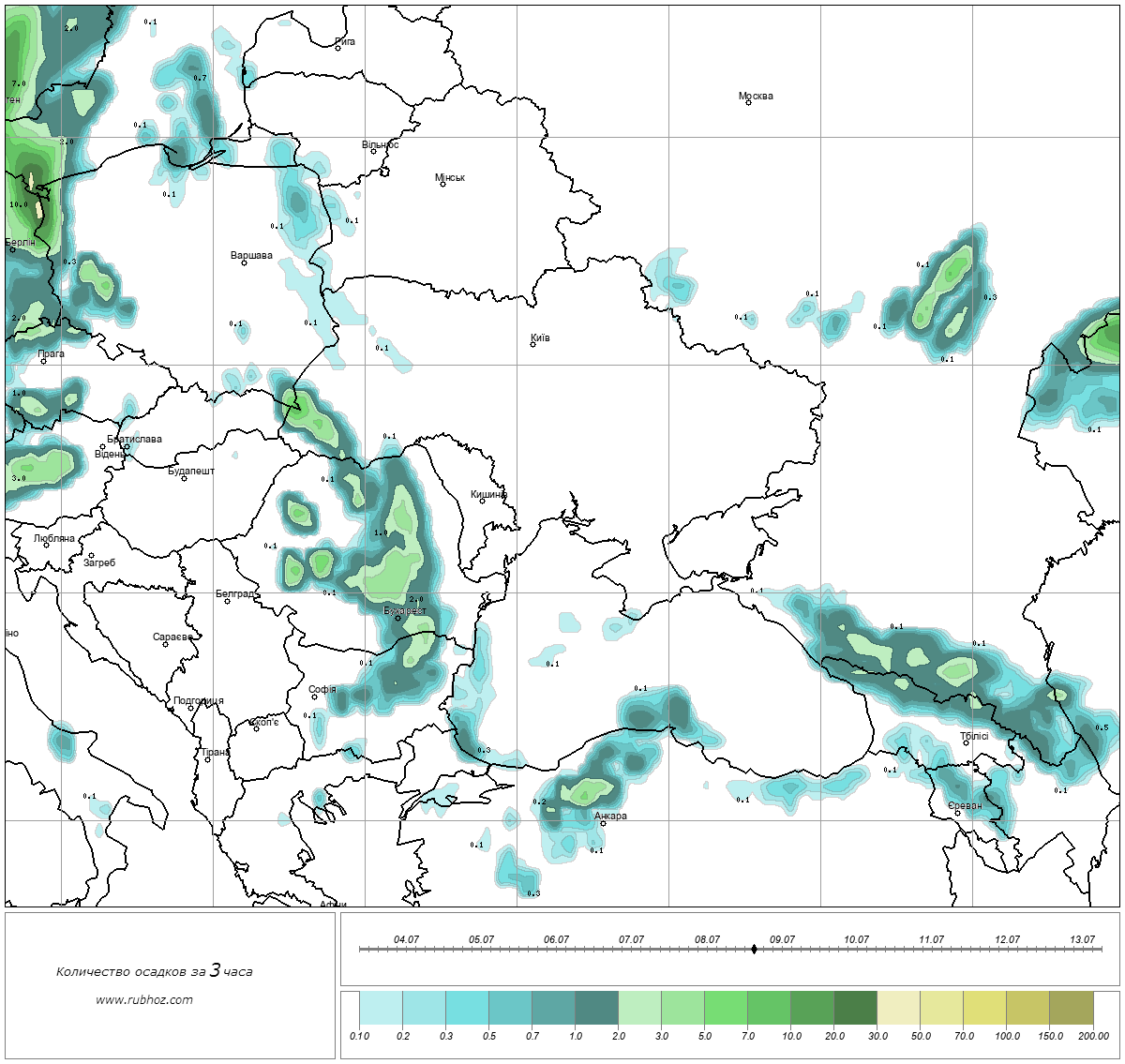This screenshot has height=1064, width=1125.
Task: Click the 'Количество осадков за 3 часа' caption
Action: [x=154, y=971]
